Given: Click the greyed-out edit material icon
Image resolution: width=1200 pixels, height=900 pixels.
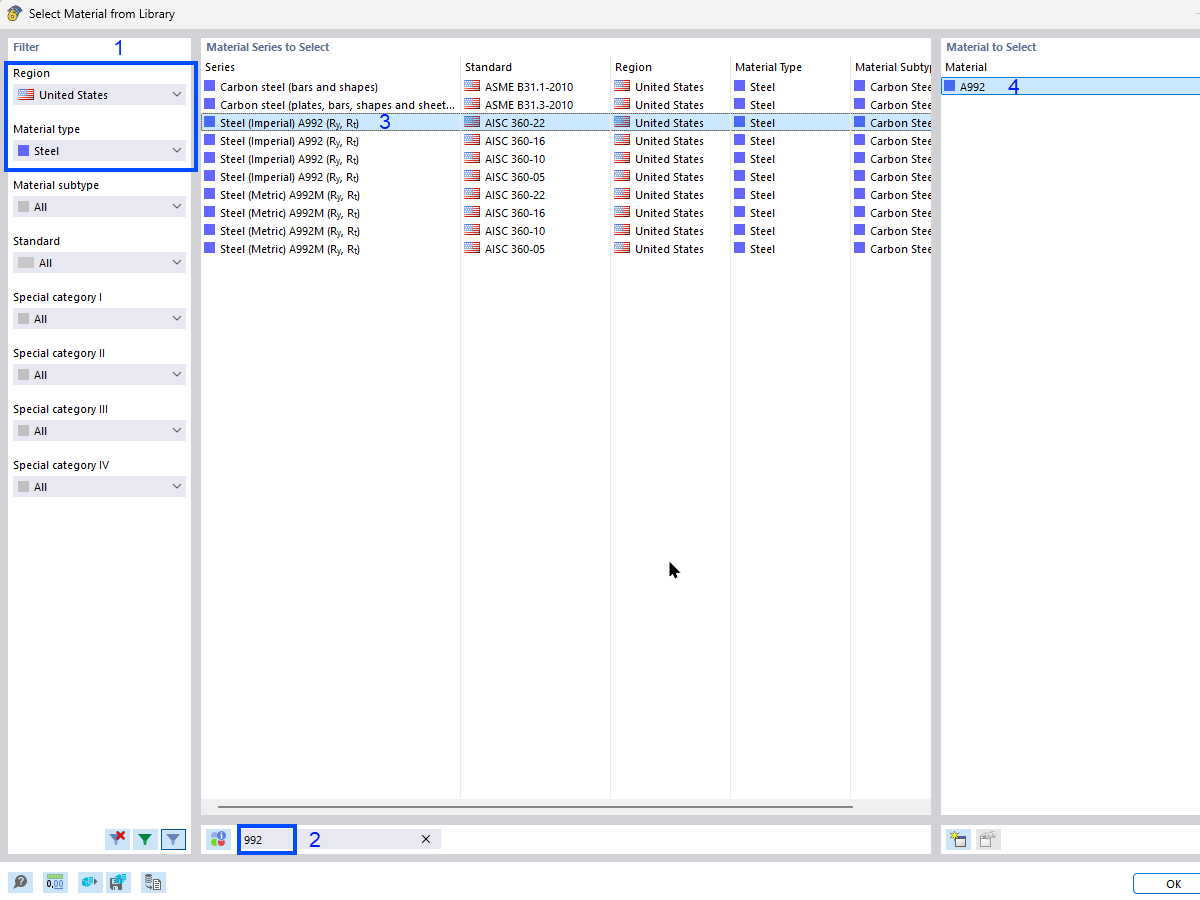Looking at the screenshot, I should [988, 840].
